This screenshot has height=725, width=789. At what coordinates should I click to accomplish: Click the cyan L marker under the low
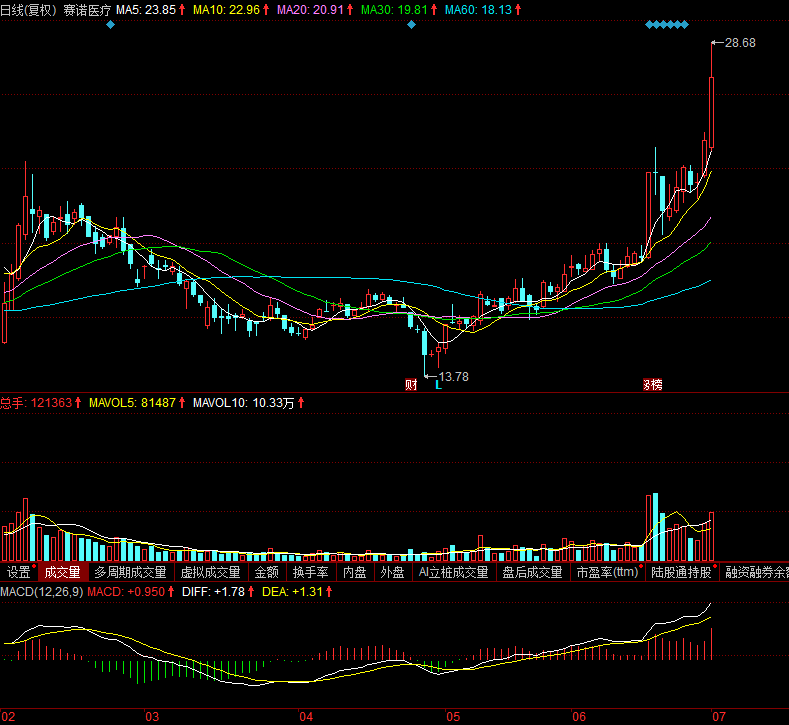click(x=438, y=385)
